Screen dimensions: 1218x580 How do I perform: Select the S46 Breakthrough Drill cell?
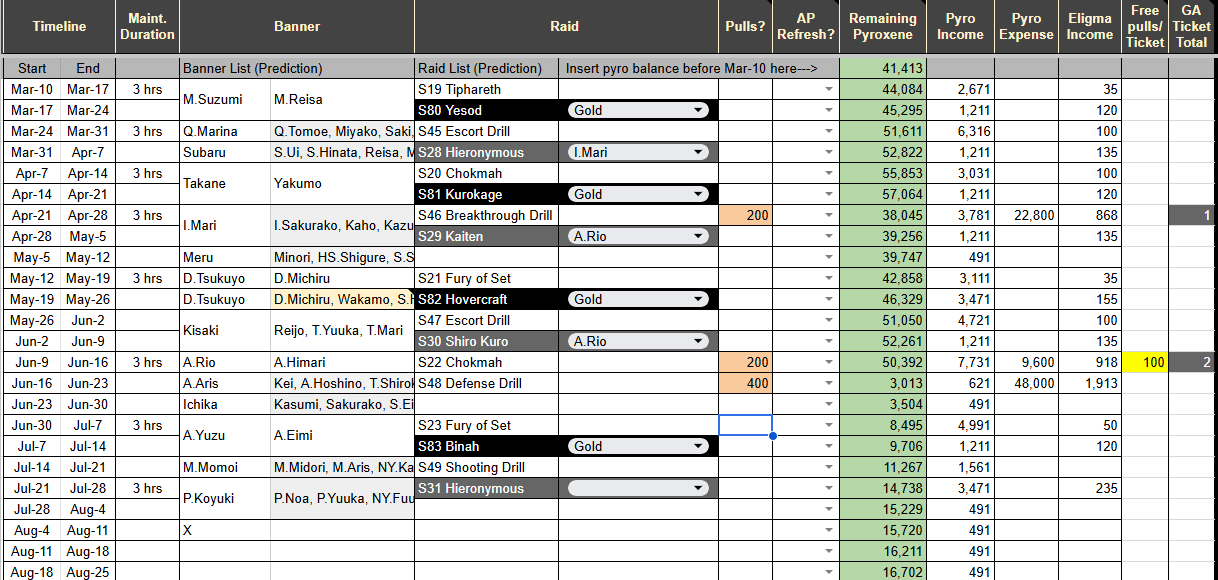pos(486,215)
